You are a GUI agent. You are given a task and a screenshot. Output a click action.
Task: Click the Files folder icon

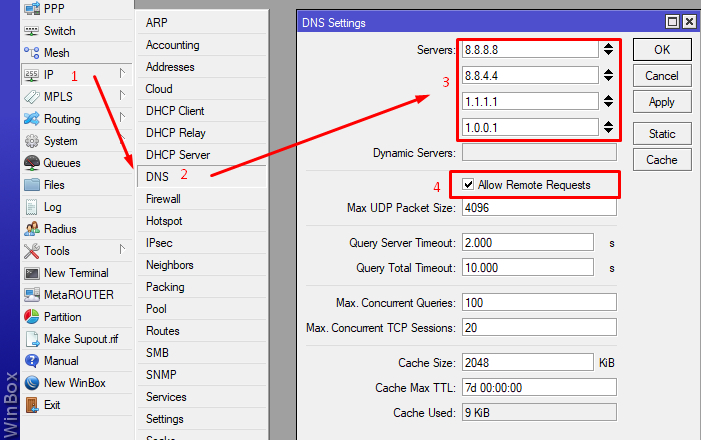coord(32,185)
